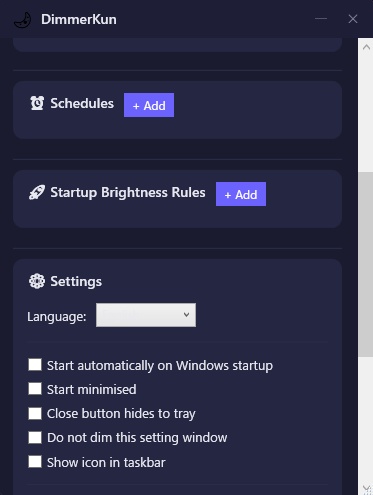Select the Settings section heading
This screenshot has height=495, width=373.
click(x=76, y=282)
